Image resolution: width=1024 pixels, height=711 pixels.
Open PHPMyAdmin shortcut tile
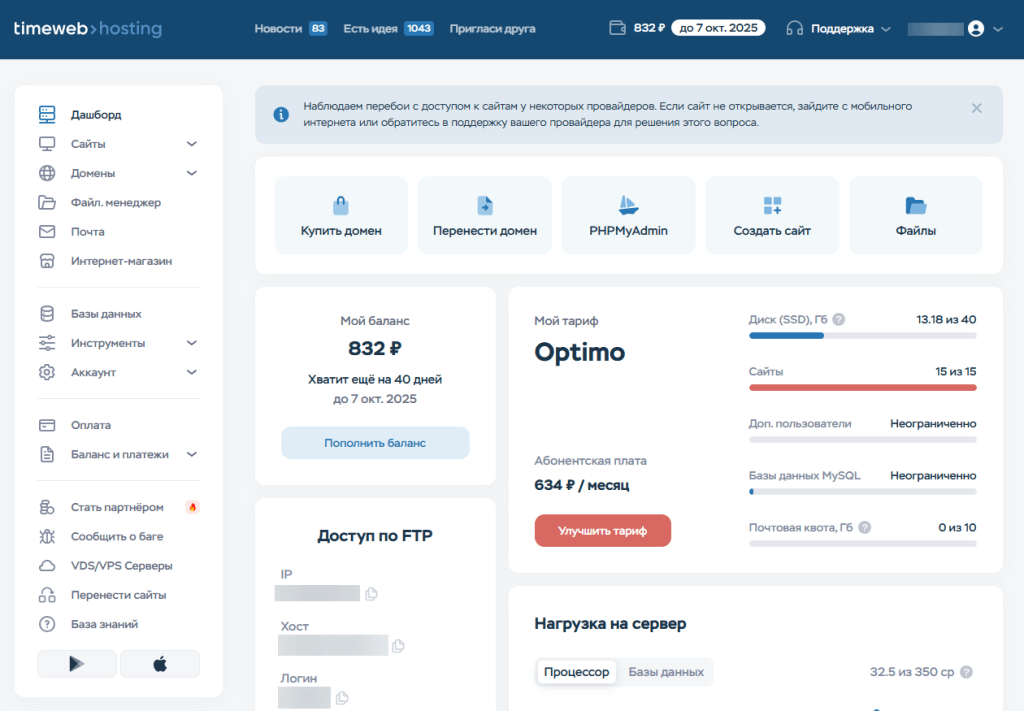click(x=628, y=215)
